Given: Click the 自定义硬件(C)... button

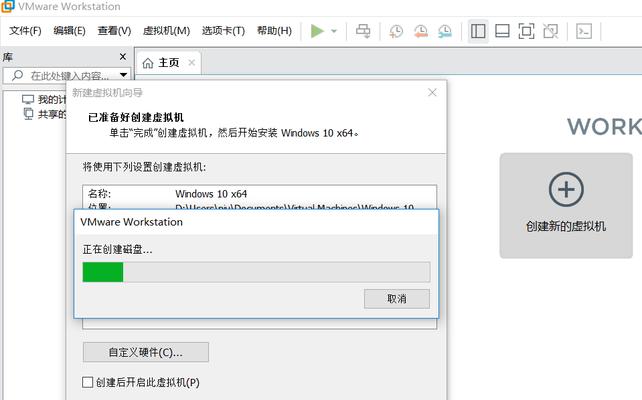Looking at the screenshot, I should (x=146, y=352).
